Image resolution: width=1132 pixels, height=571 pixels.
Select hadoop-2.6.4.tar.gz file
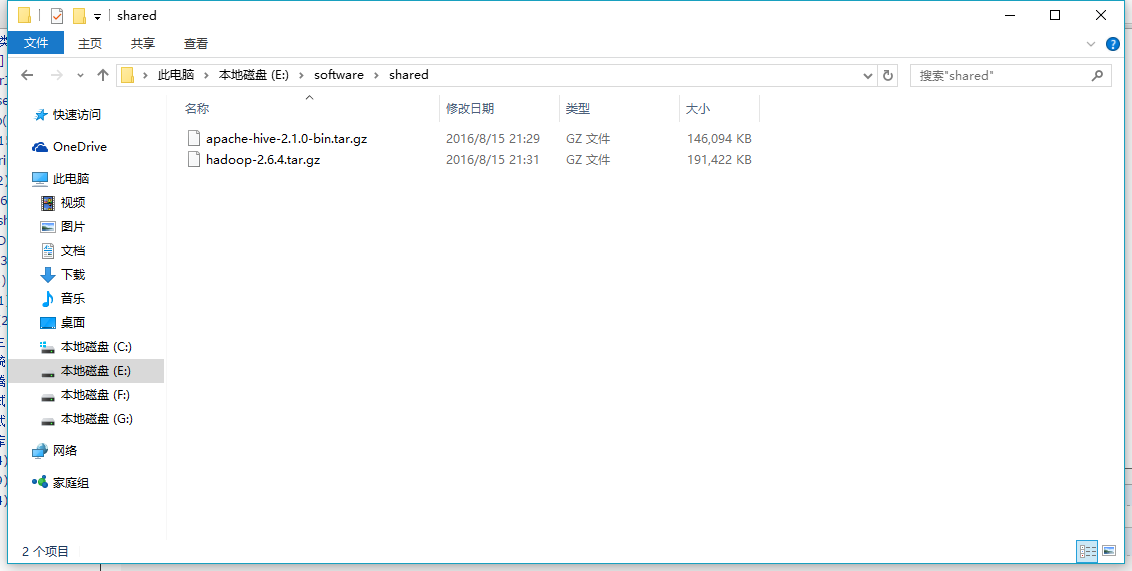click(263, 160)
